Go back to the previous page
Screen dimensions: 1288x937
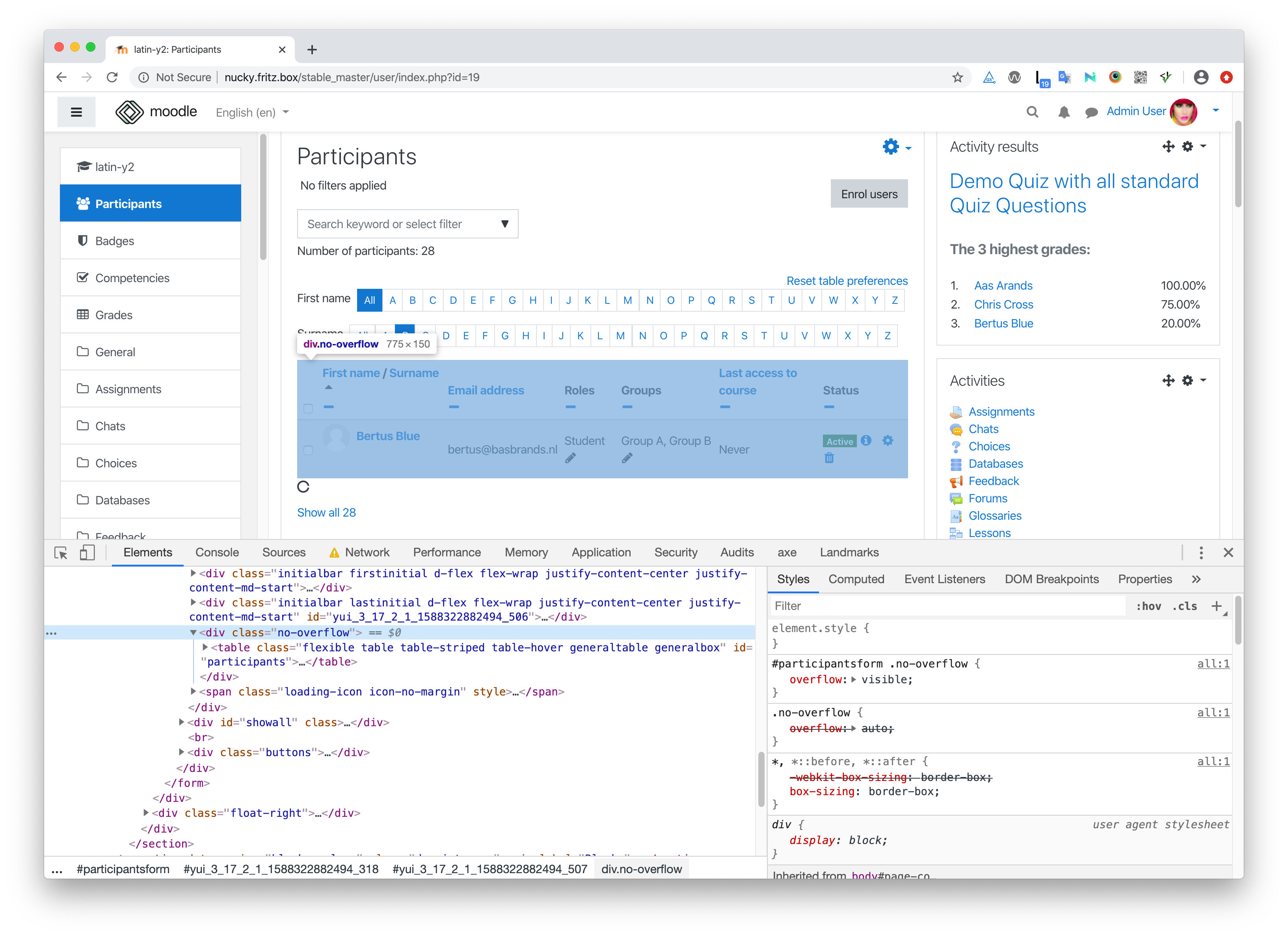[x=61, y=77]
